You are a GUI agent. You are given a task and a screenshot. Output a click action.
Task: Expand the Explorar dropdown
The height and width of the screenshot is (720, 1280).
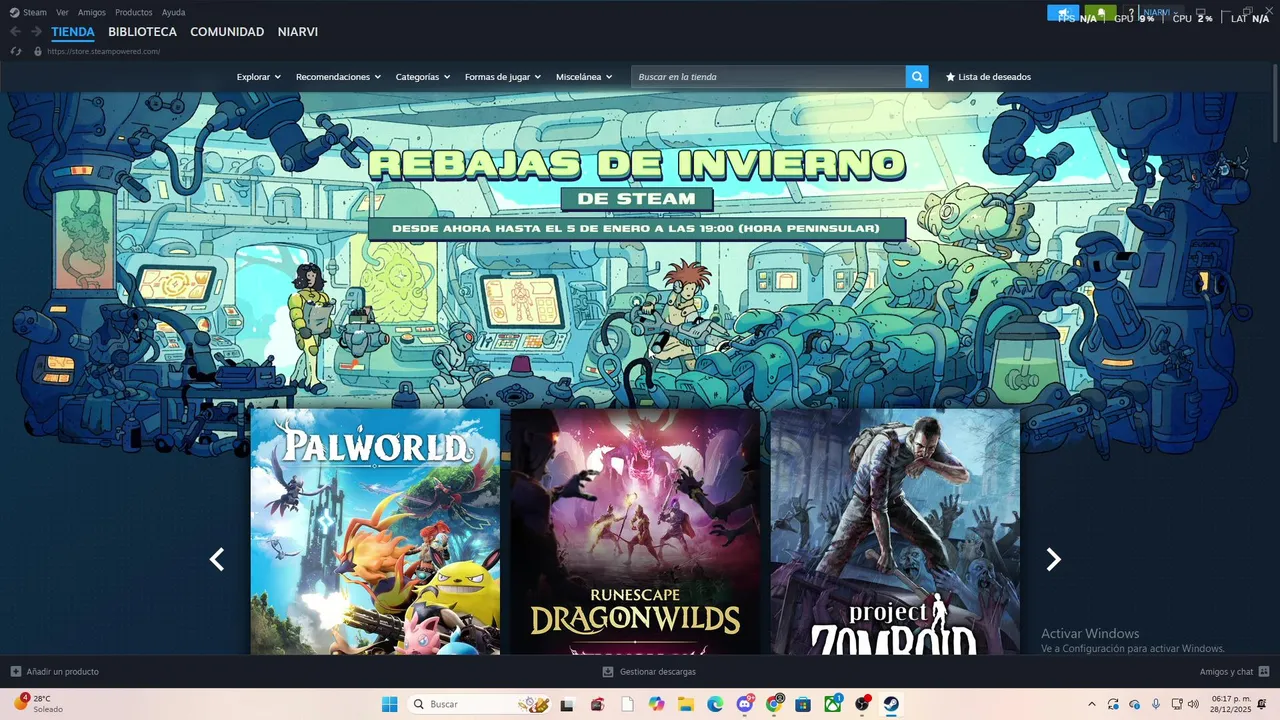pos(259,77)
